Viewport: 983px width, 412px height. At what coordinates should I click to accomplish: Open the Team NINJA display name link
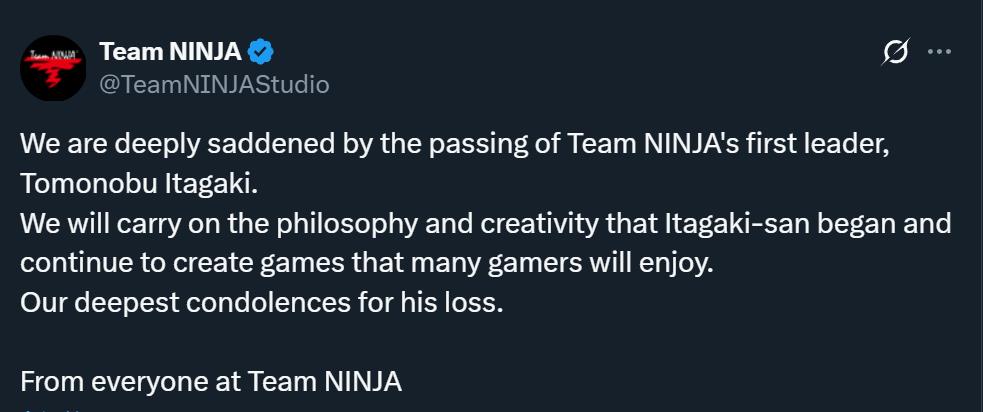coord(170,52)
